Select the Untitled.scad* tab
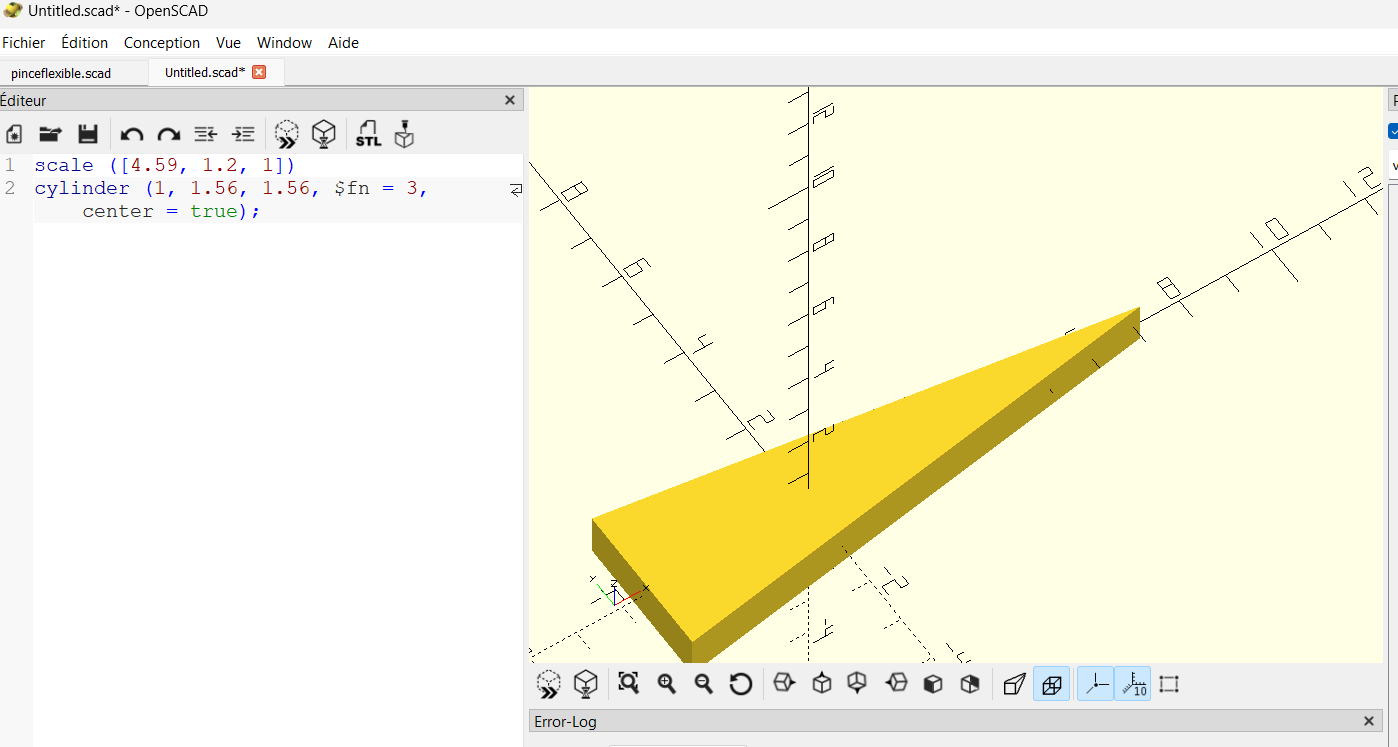1398x747 pixels. [205, 72]
